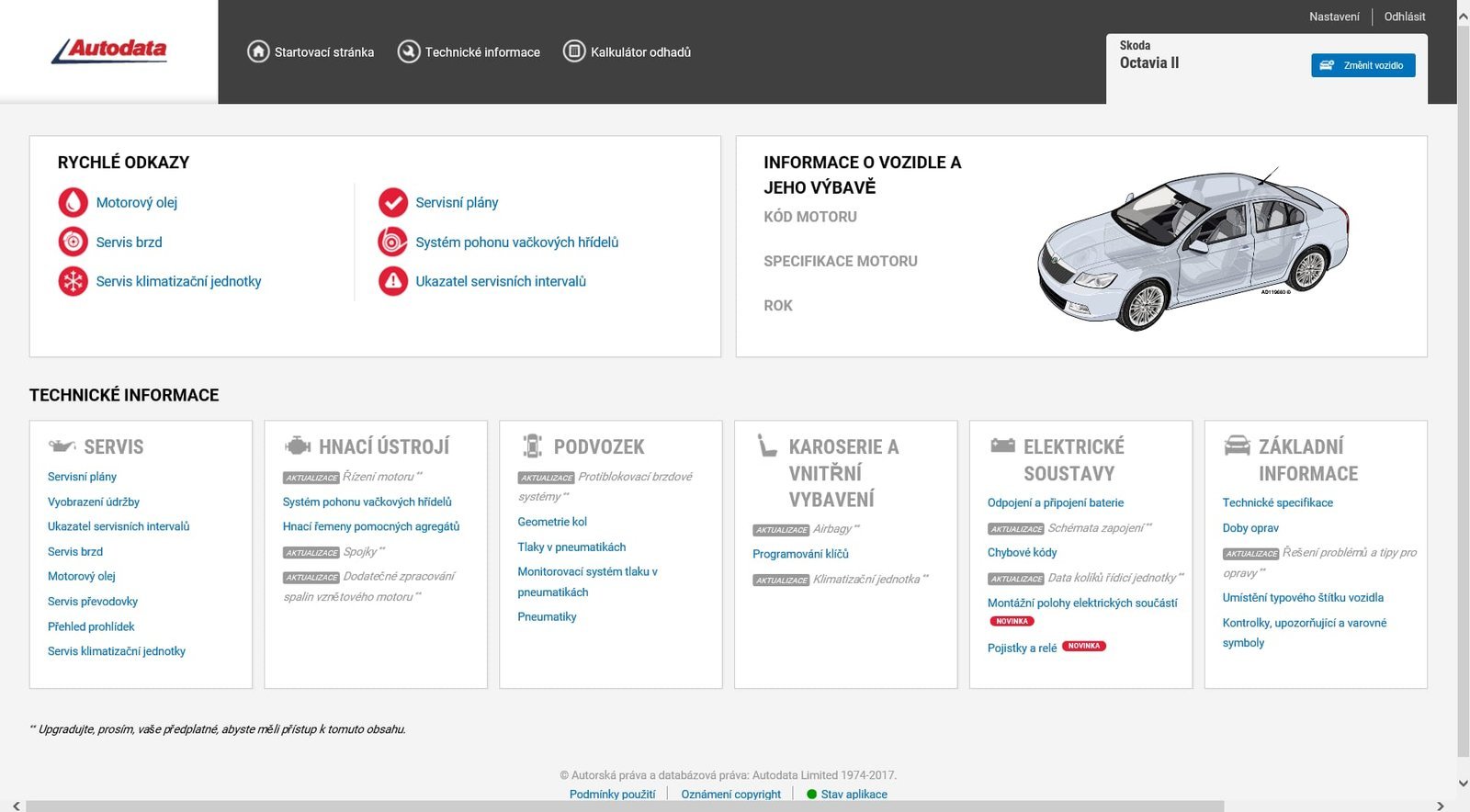This screenshot has width=1470, height=812.
Task: Open Montážní polohy elektrických součástí link
Action: coord(1082,603)
